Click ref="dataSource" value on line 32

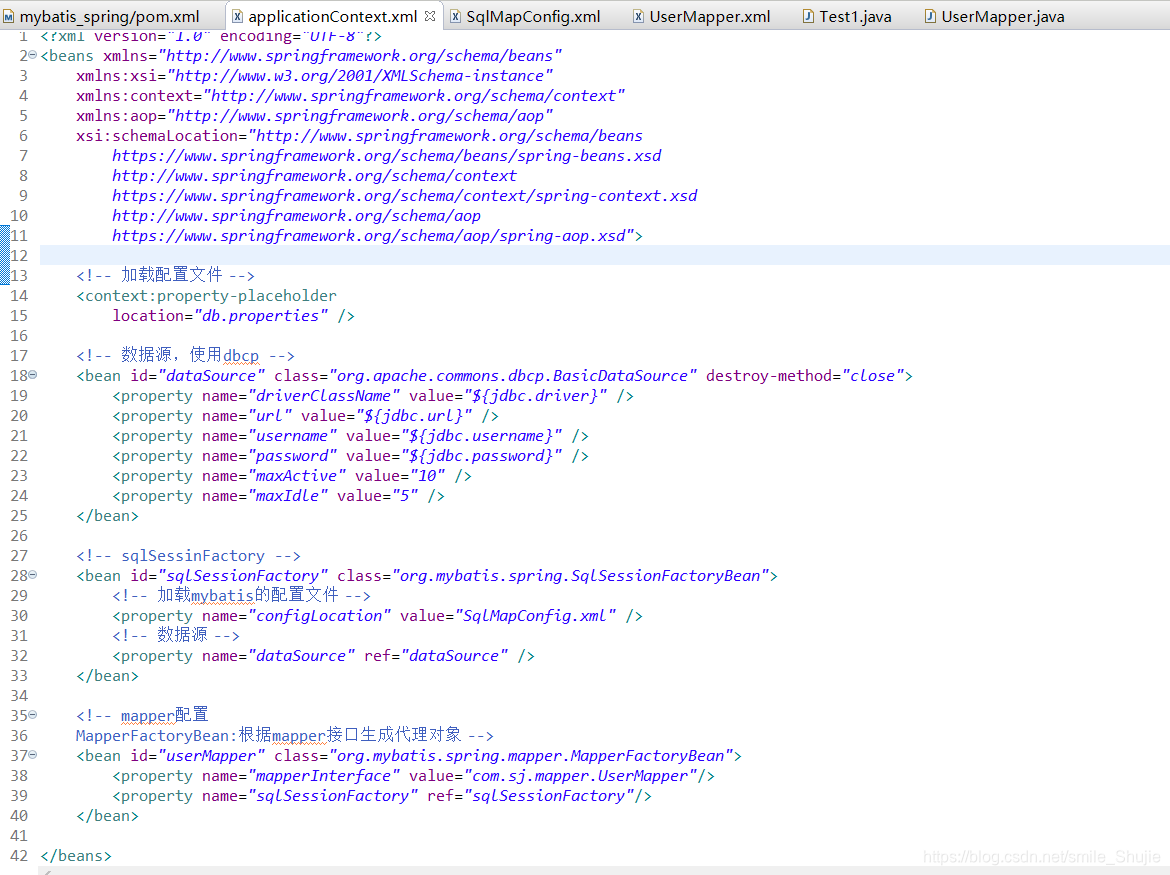pyautogui.click(x=454, y=656)
